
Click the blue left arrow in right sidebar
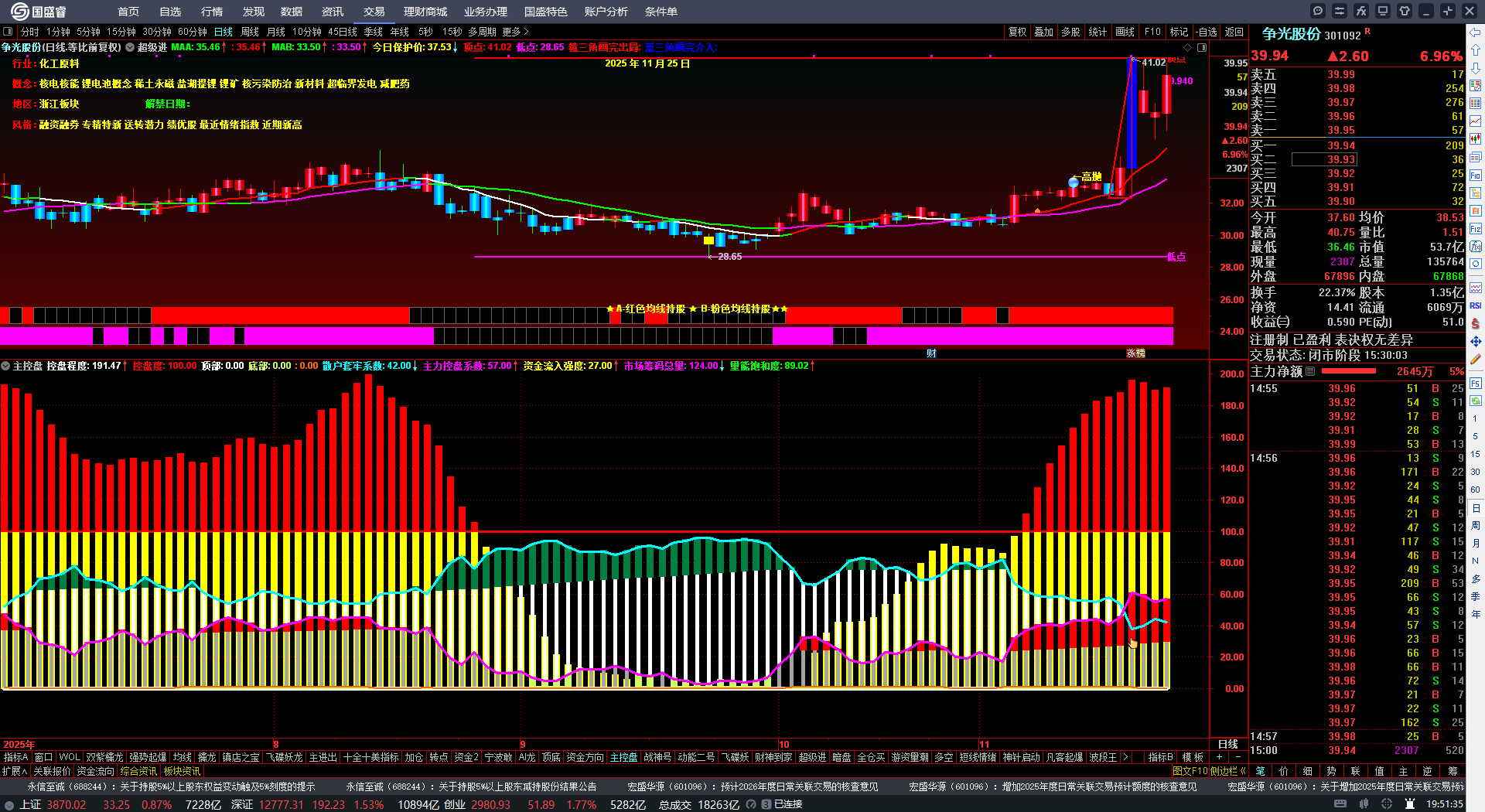coord(1476,32)
